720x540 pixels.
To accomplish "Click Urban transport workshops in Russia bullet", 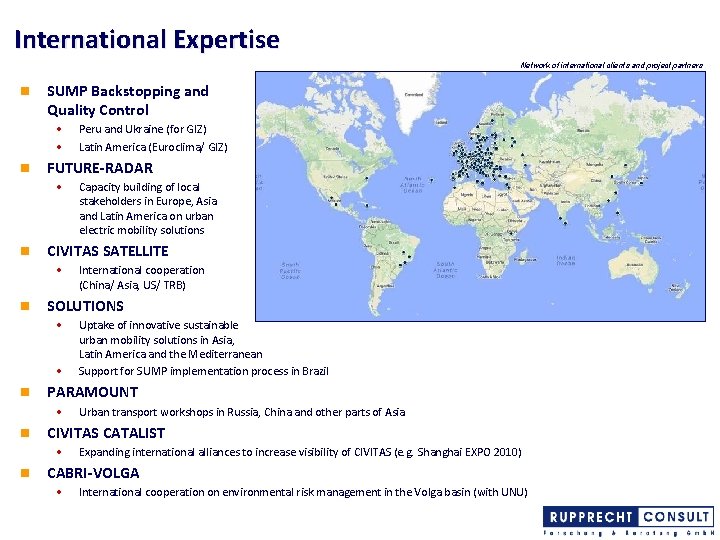I will (242, 412).
